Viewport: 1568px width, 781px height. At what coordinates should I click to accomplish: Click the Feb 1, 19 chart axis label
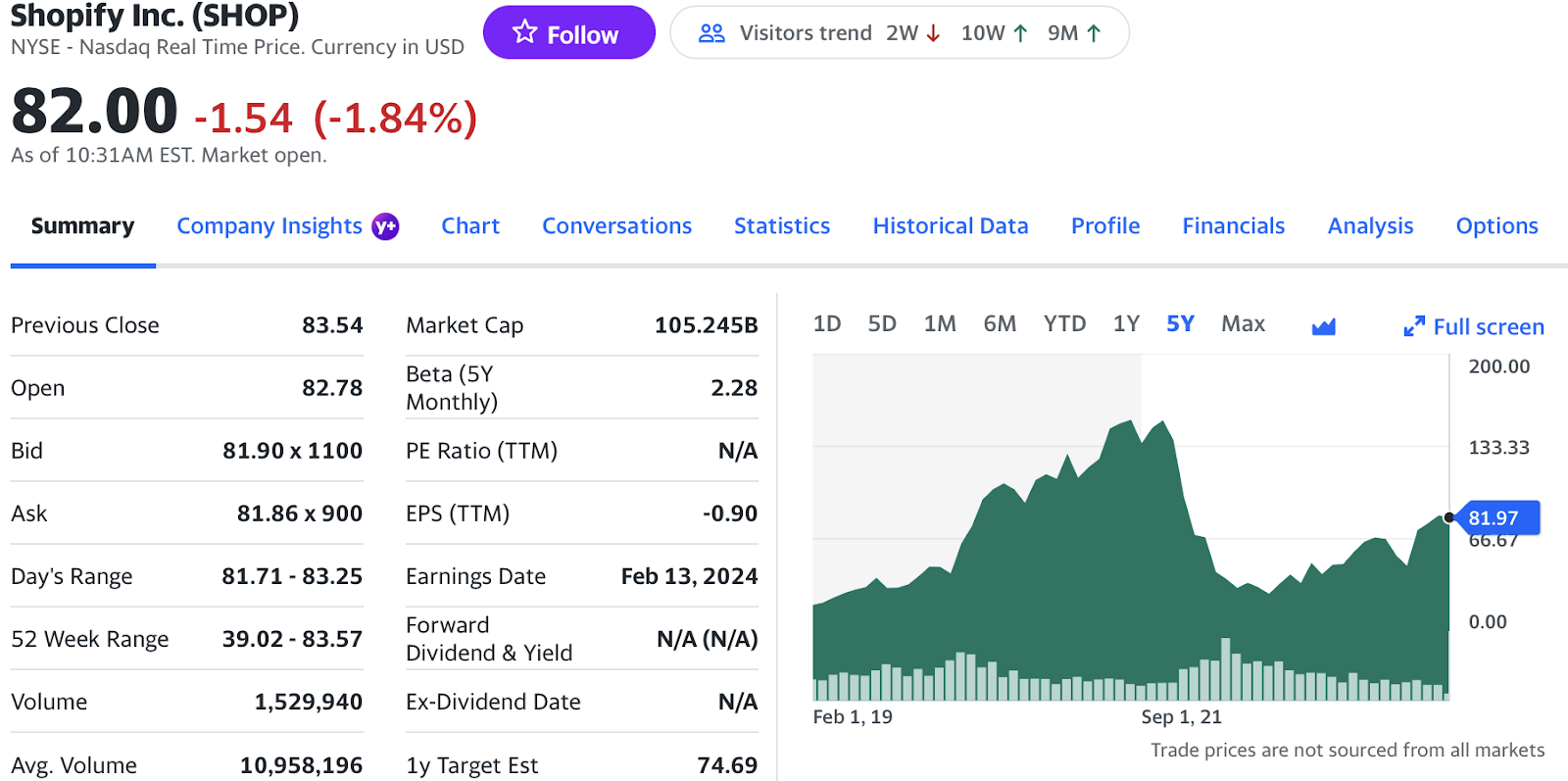853,717
